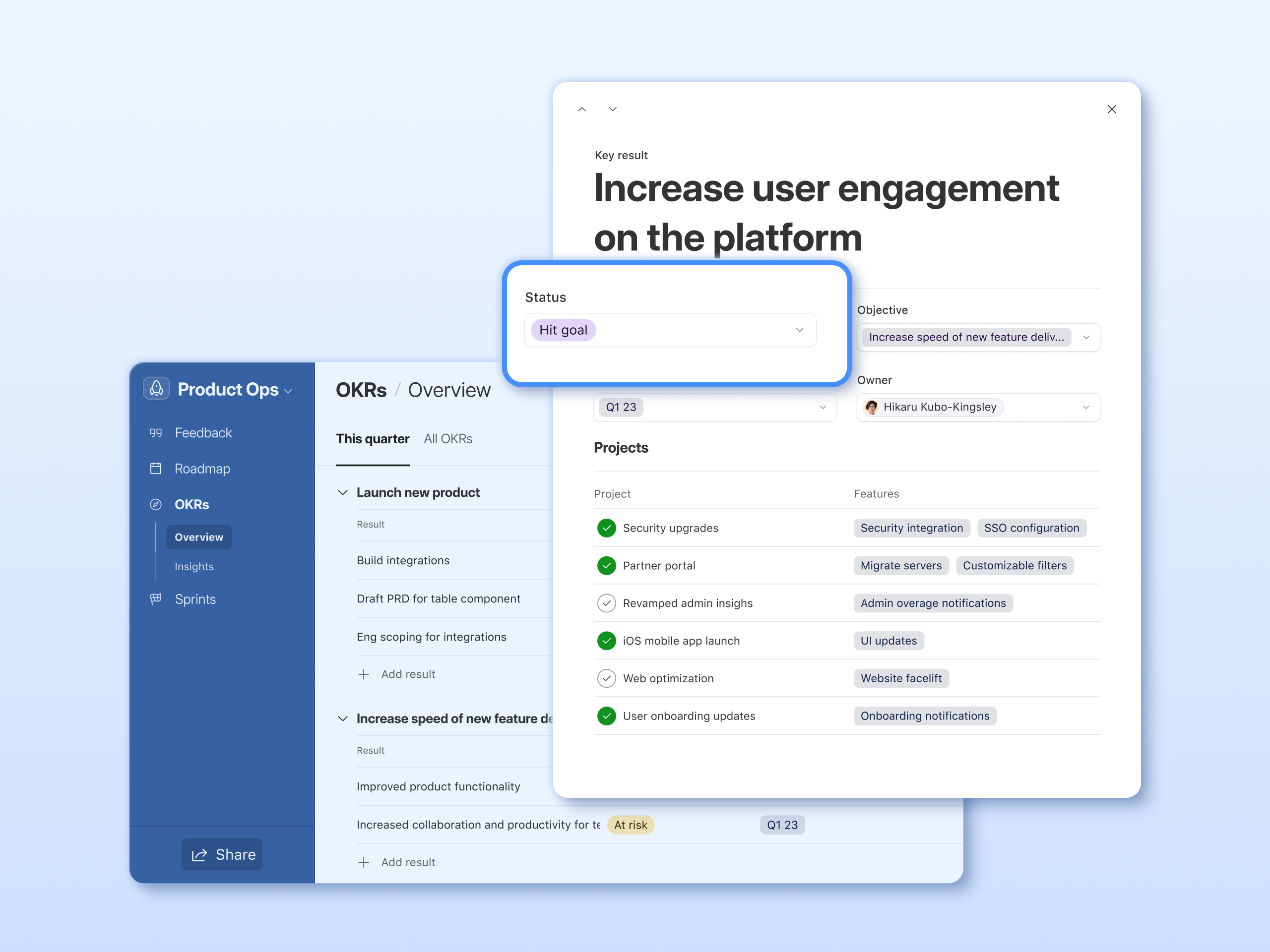This screenshot has width=1270, height=952.
Task: Click the Roadmap calendar icon
Action: tap(156, 468)
